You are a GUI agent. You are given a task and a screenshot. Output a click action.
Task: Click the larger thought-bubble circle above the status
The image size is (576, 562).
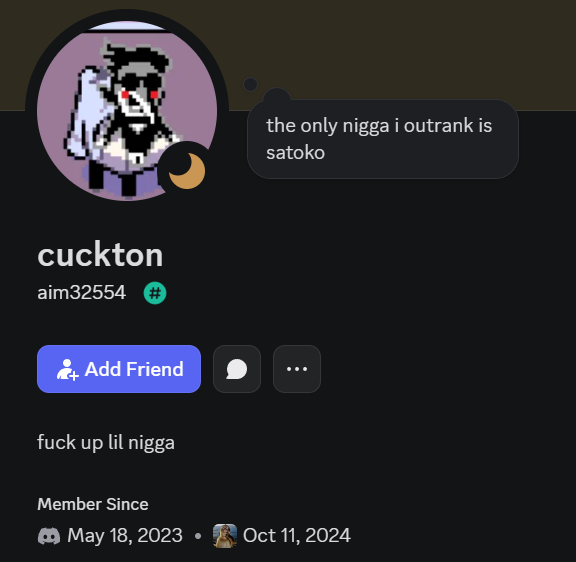(x=277, y=97)
